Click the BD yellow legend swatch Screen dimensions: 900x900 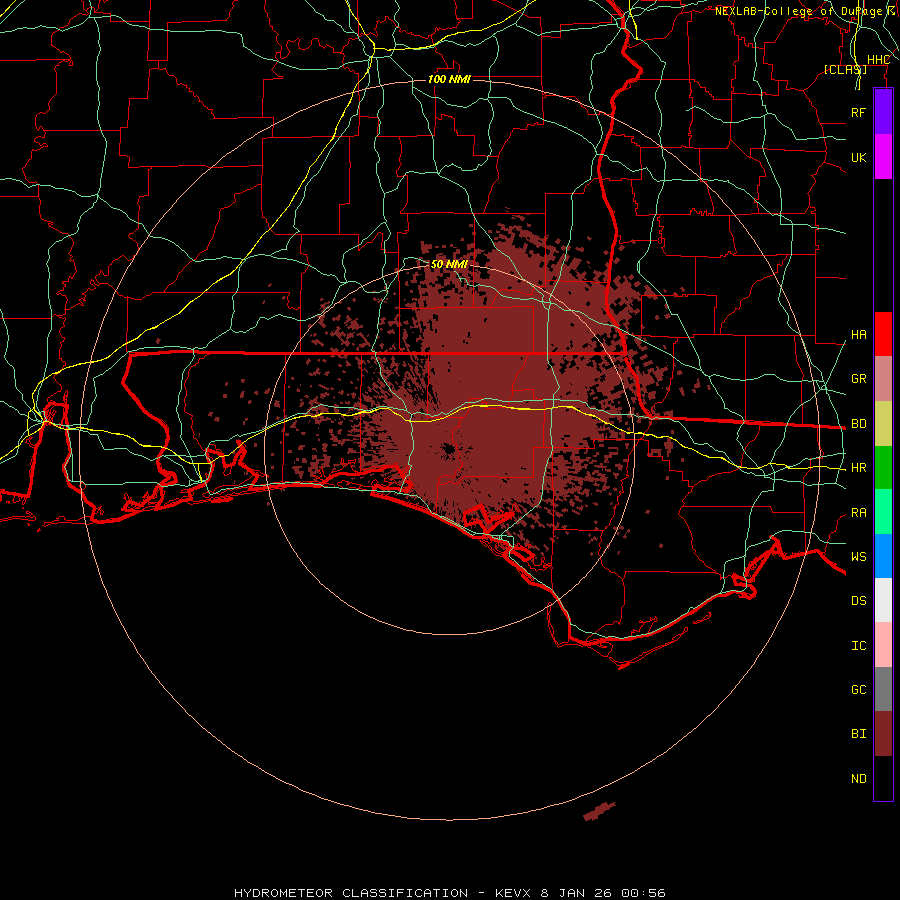click(883, 424)
